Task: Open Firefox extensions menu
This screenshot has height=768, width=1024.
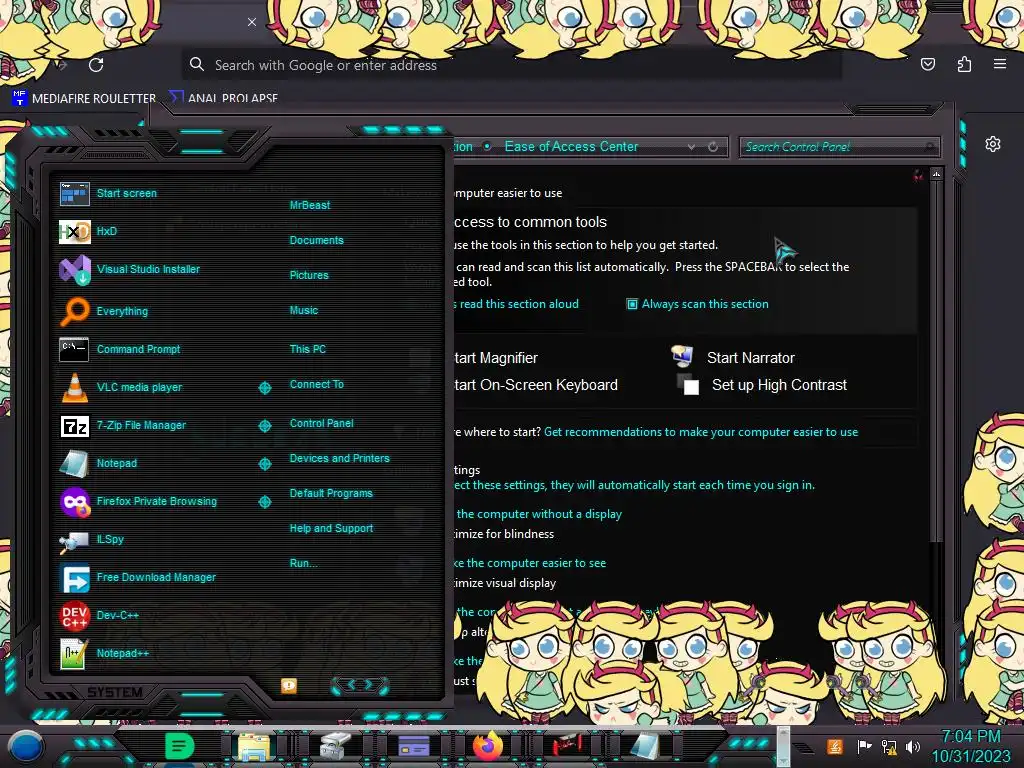Action: pos(964,64)
